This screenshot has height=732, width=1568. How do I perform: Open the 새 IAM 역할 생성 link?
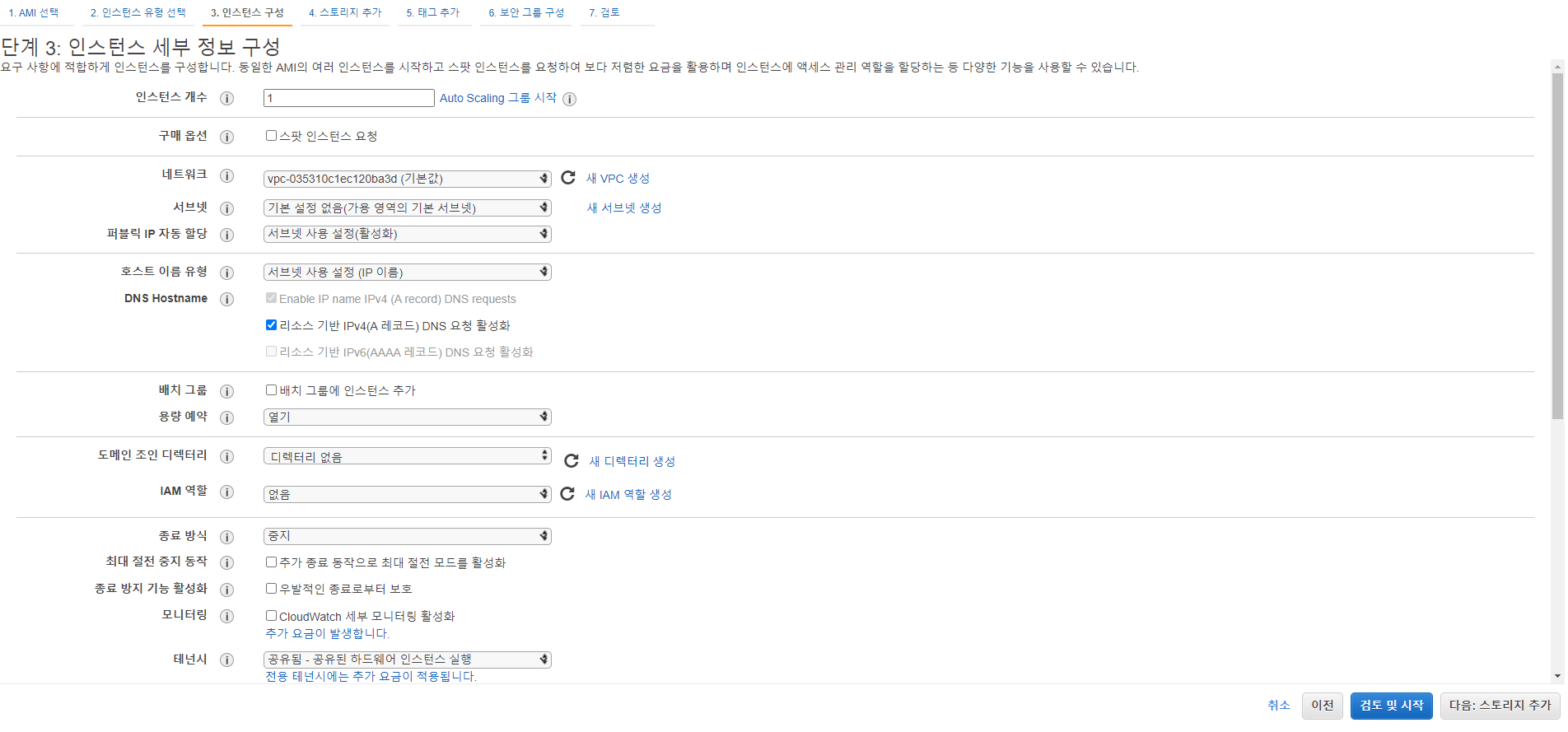pyautogui.click(x=628, y=495)
